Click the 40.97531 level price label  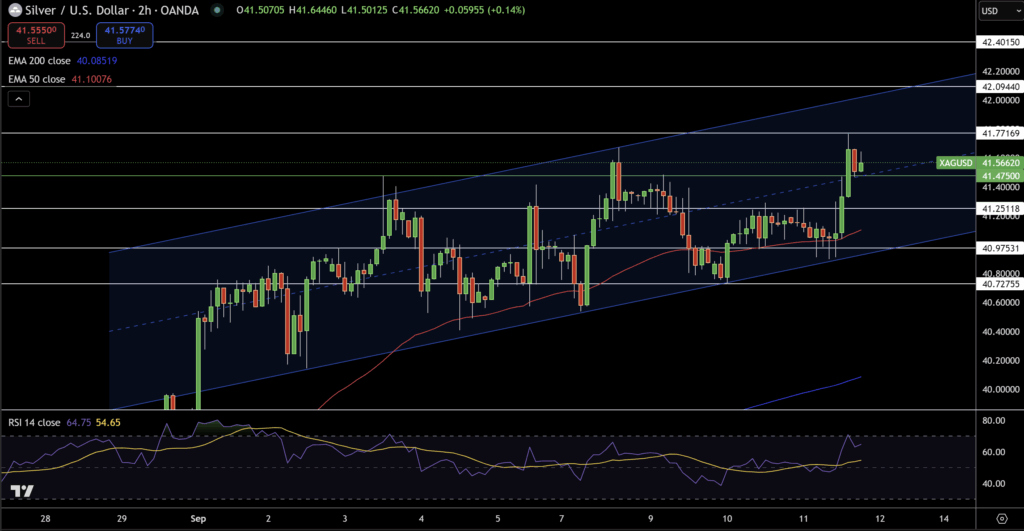(1000, 247)
